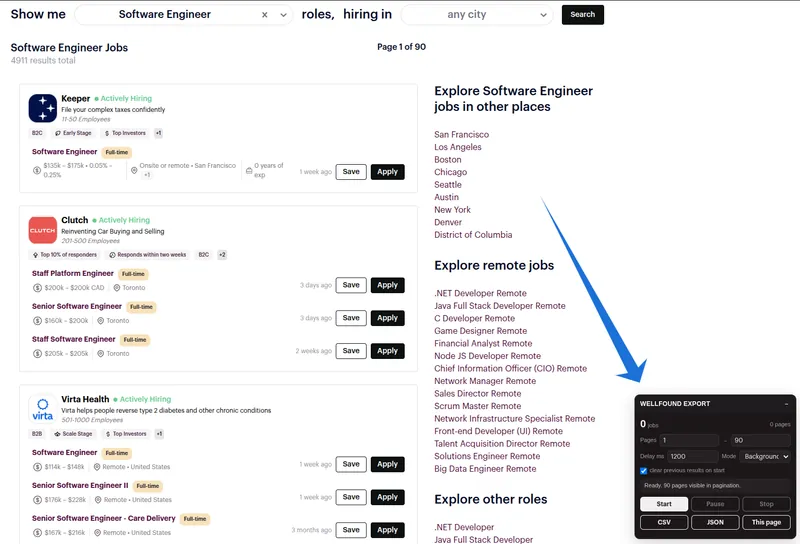Open Chief Information Officer (CIO) Remote link
The image size is (800, 544).
tap(510, 368)
